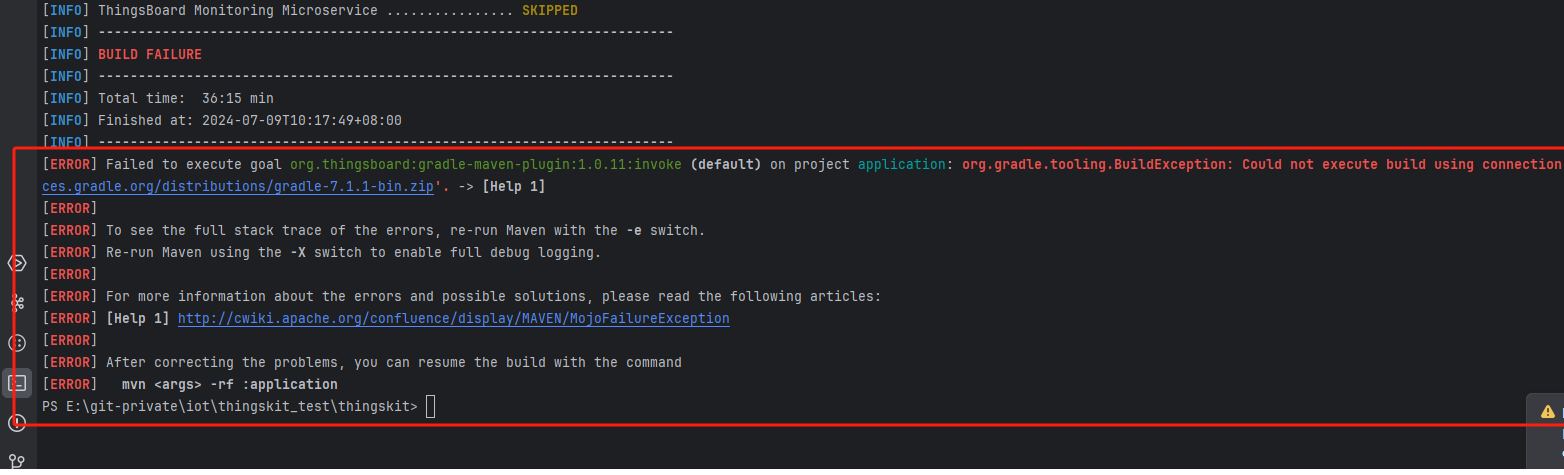Click the 'Total time: 36:15 min' line
This screenshot has height=475, width=1564.
point(185,98)
